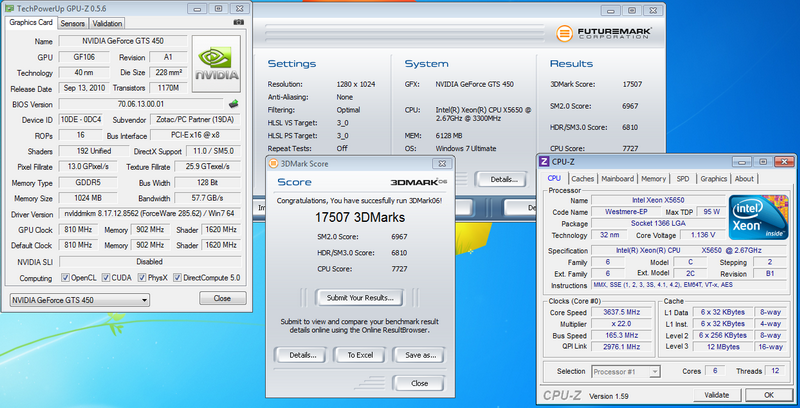Open the Caches tab in CPU-Z
Screen dimensions: 800x408
click(x=583, y=179)
